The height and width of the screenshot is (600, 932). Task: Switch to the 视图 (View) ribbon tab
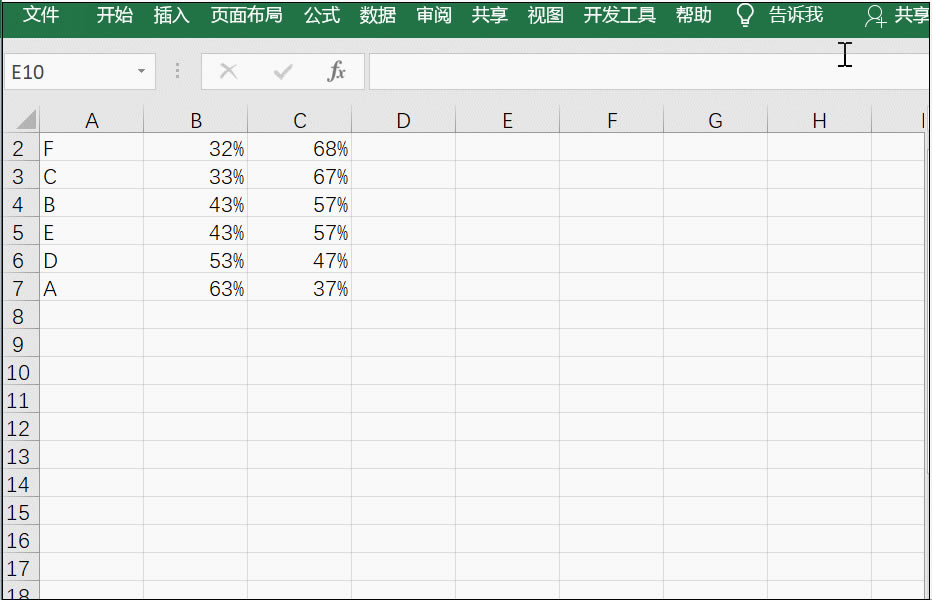[x=544, y=14]
